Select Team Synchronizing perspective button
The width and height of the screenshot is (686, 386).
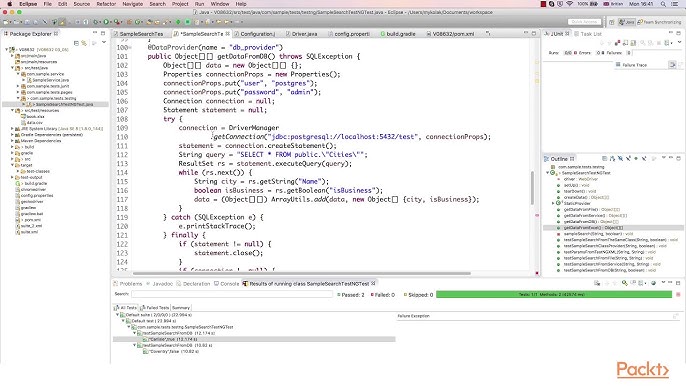click(659, 21)
